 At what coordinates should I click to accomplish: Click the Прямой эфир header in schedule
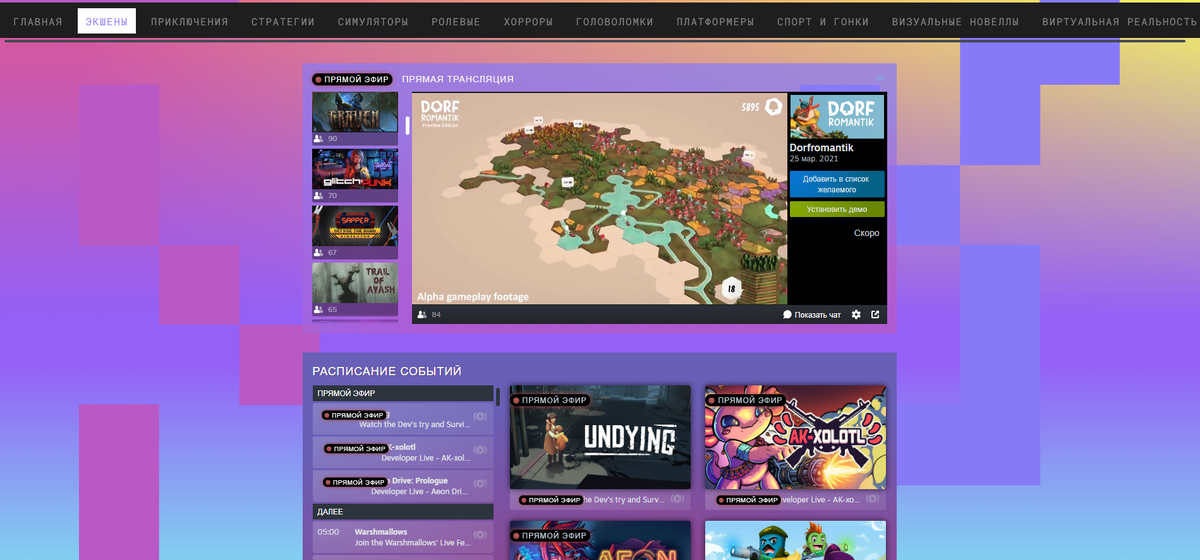pyautogui.click(x=403, y=393)
